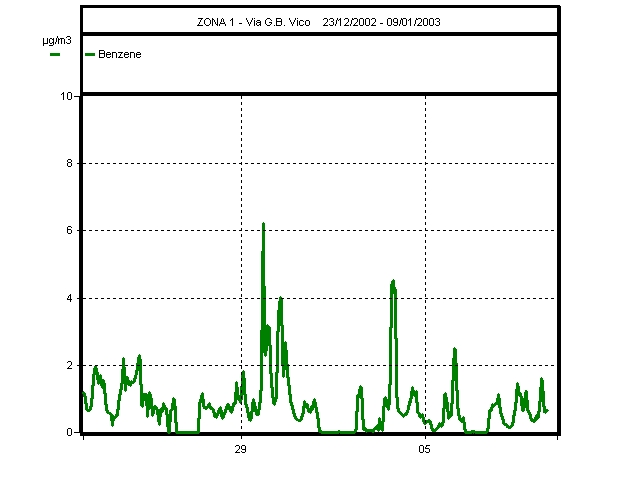The width and height of the screenshot is (640, 480).
Task: Click the y-axis value 0
Action: pyautogui.click(x=69, y=432)
